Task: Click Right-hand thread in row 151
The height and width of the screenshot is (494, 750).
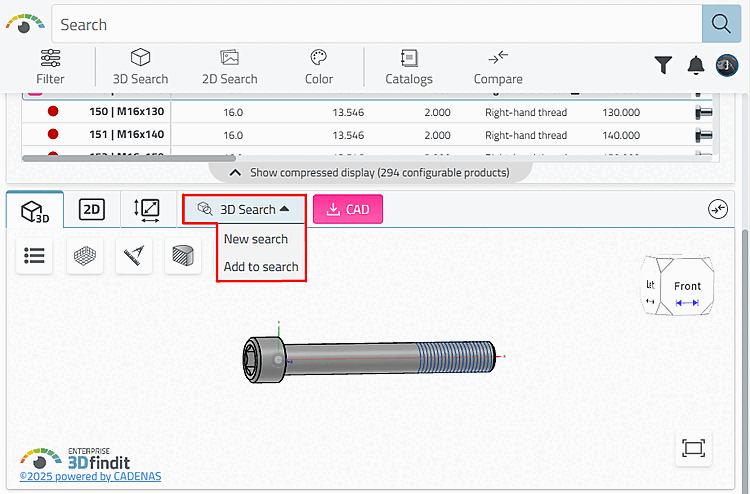Action: [526, 135]
